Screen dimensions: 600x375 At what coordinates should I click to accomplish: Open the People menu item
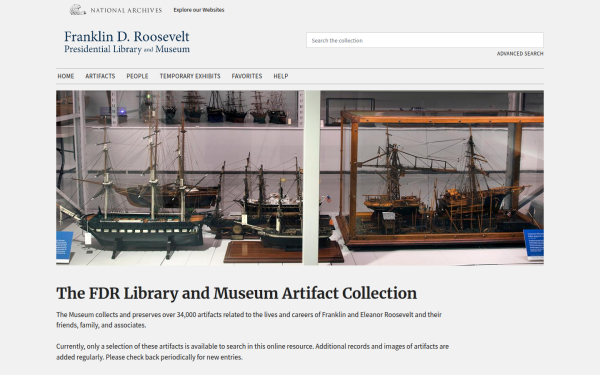pyautogui.click(x=137, y=76)
